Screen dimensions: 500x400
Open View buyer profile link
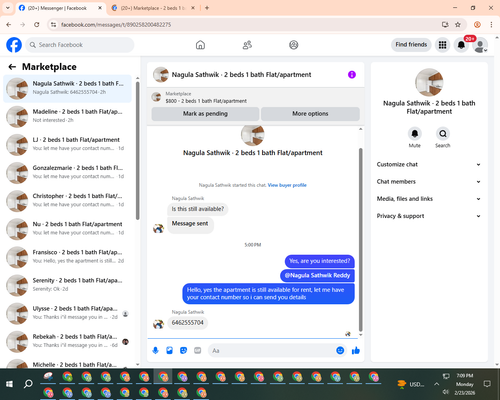click(287, 185)
